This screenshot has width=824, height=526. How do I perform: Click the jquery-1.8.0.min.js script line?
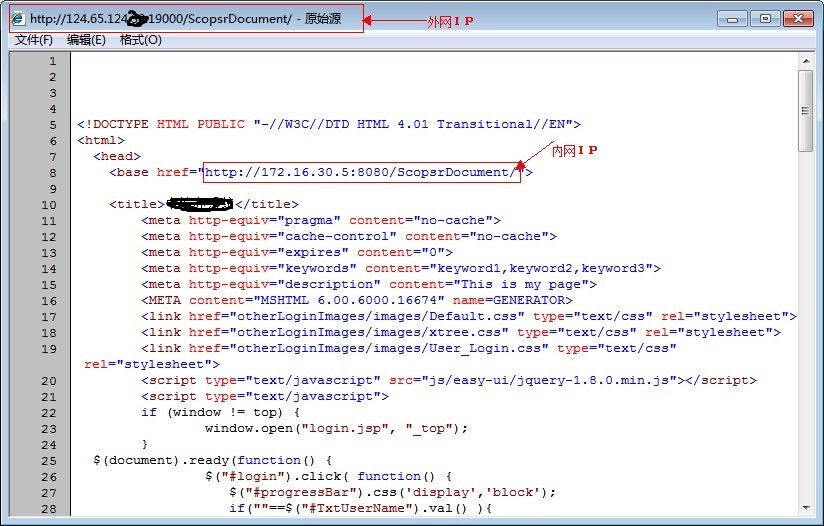pyautogui.click(x=449, y=380)
